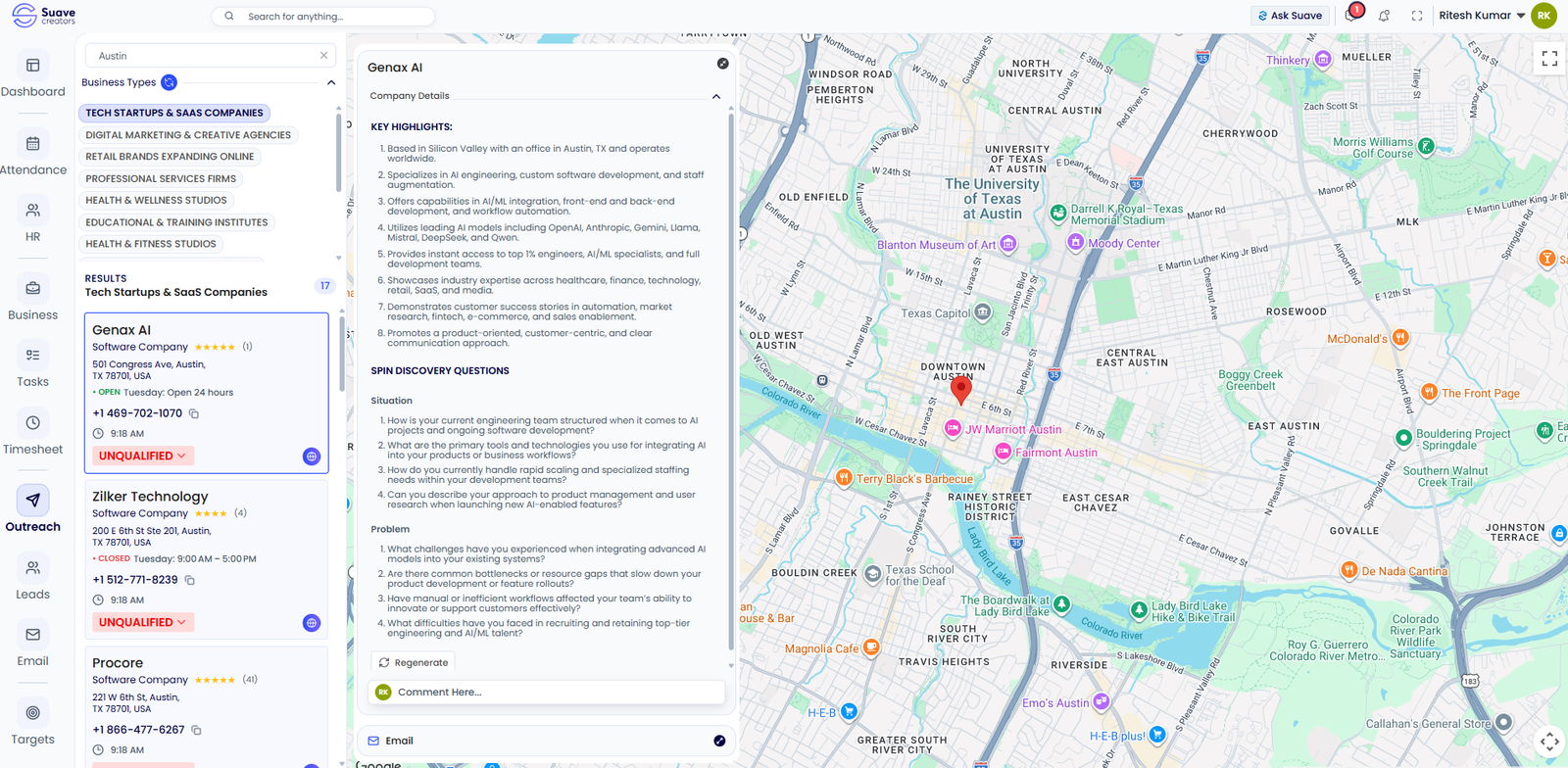Image resolution: width=1568 pixels, height=768 pixels.
Task: Select Professional Services Firms chip
Action: point(161,178)
